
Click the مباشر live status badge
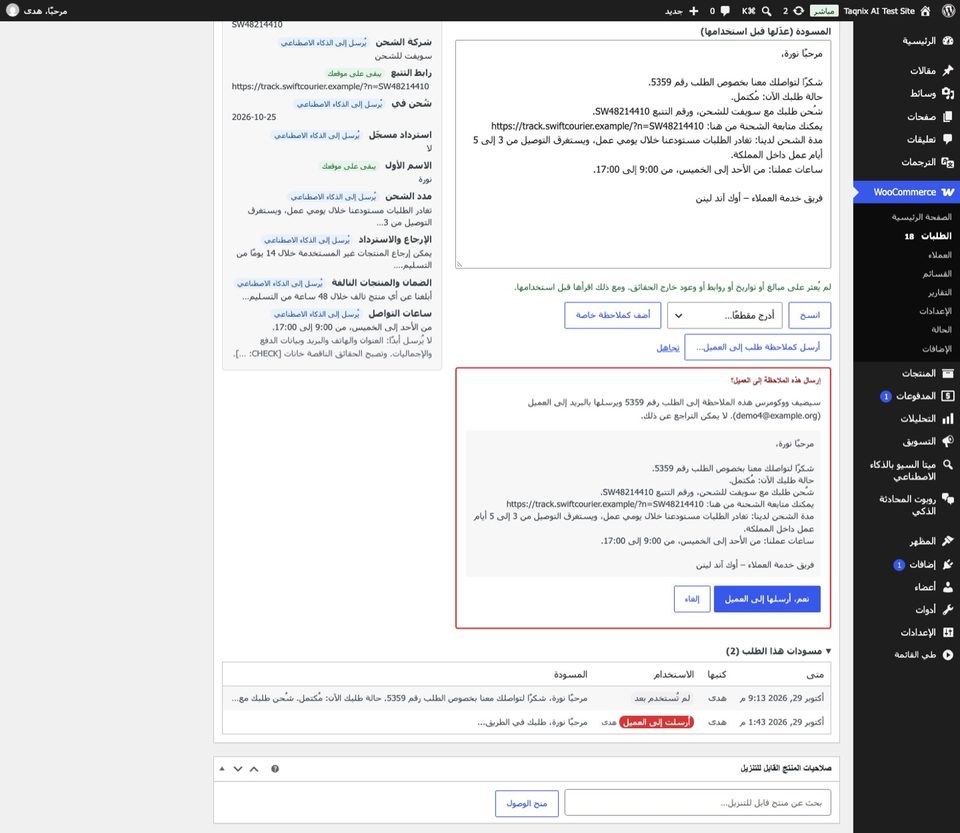pyautogui.click(x=824, y=10)
